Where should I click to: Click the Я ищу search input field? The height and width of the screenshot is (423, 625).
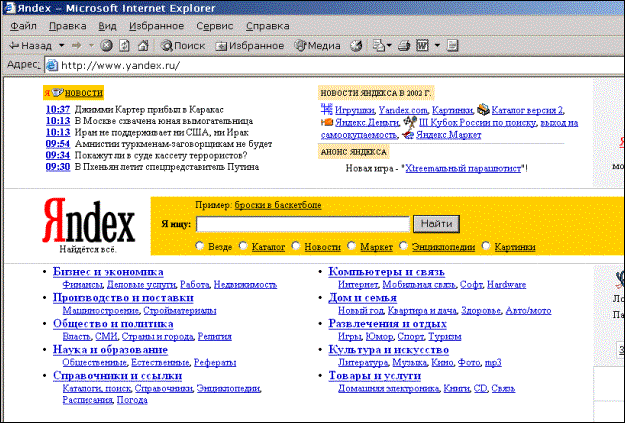pos(303,224)
